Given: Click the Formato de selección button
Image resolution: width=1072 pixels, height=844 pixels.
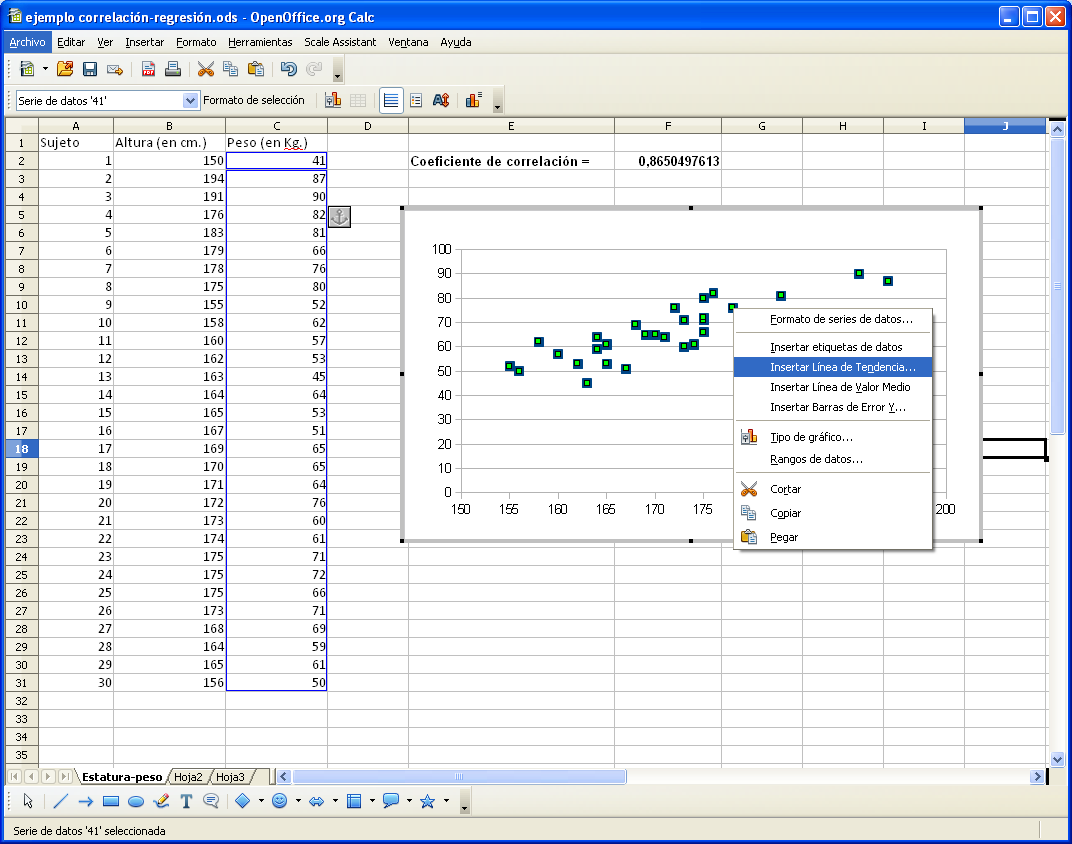Looking at the screenshot, I should pos(254,100).
